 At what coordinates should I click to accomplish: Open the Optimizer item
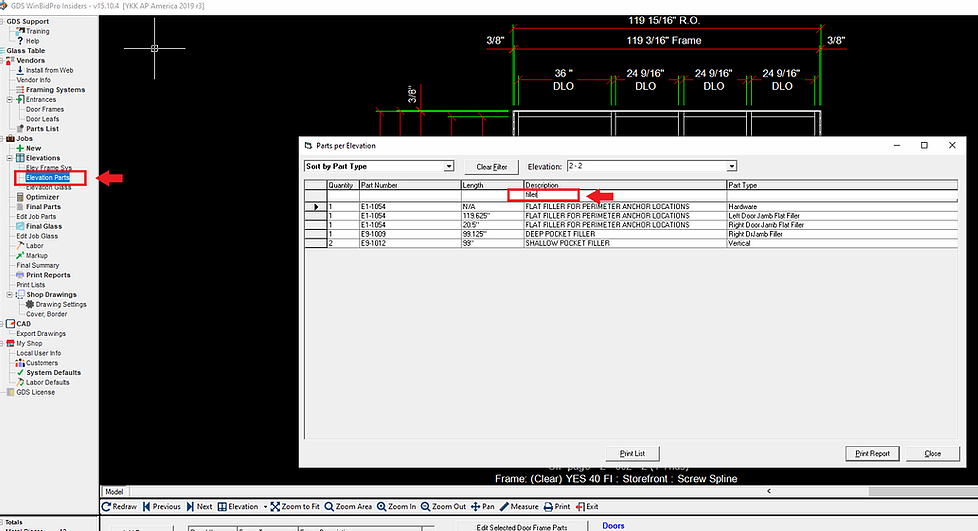(42, 197)
